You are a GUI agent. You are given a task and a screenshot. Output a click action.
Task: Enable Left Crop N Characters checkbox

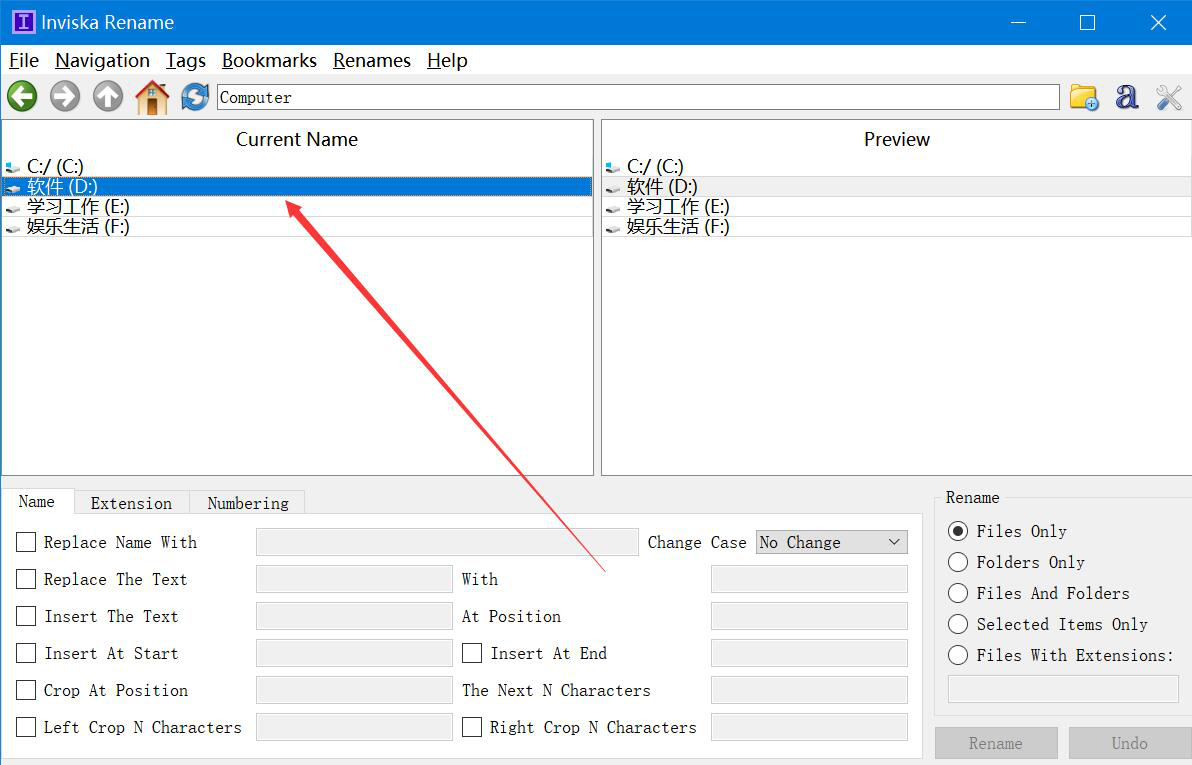tap(26, 727)
